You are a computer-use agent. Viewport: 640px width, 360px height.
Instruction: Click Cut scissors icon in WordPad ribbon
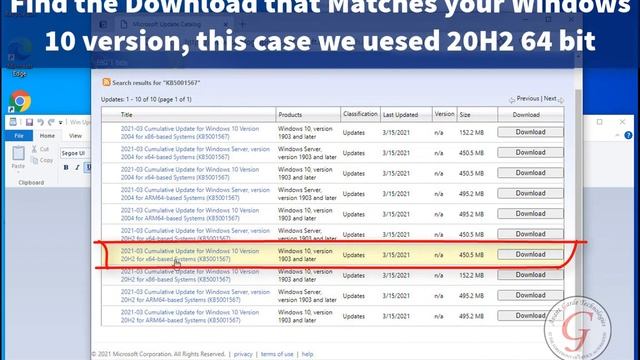[35, 149]
